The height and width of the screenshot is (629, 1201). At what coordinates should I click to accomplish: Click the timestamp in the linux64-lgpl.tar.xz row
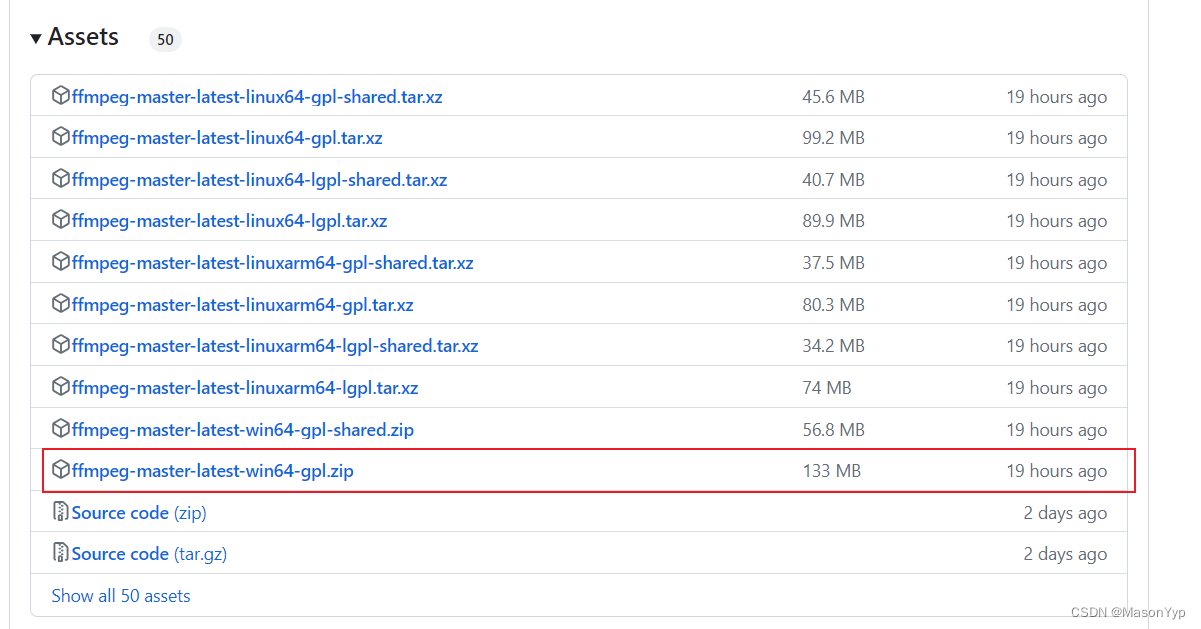click(1057, 221)
